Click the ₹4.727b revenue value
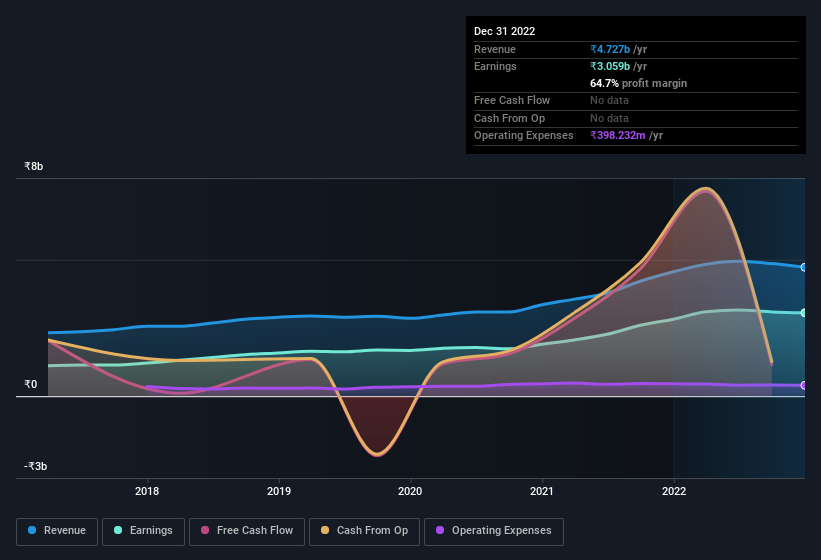Image resolution: width=821 pixels, height=560 pixels. [610, 49]
